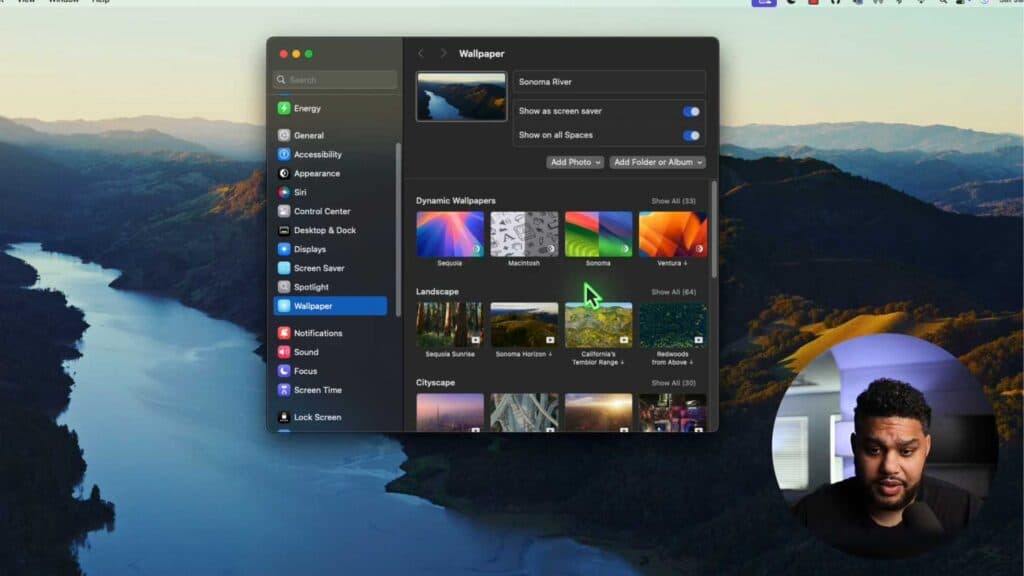
Task: Click the Dynamic Wallpapers heading
Action: pyautogui.click(x=456, y=201)
